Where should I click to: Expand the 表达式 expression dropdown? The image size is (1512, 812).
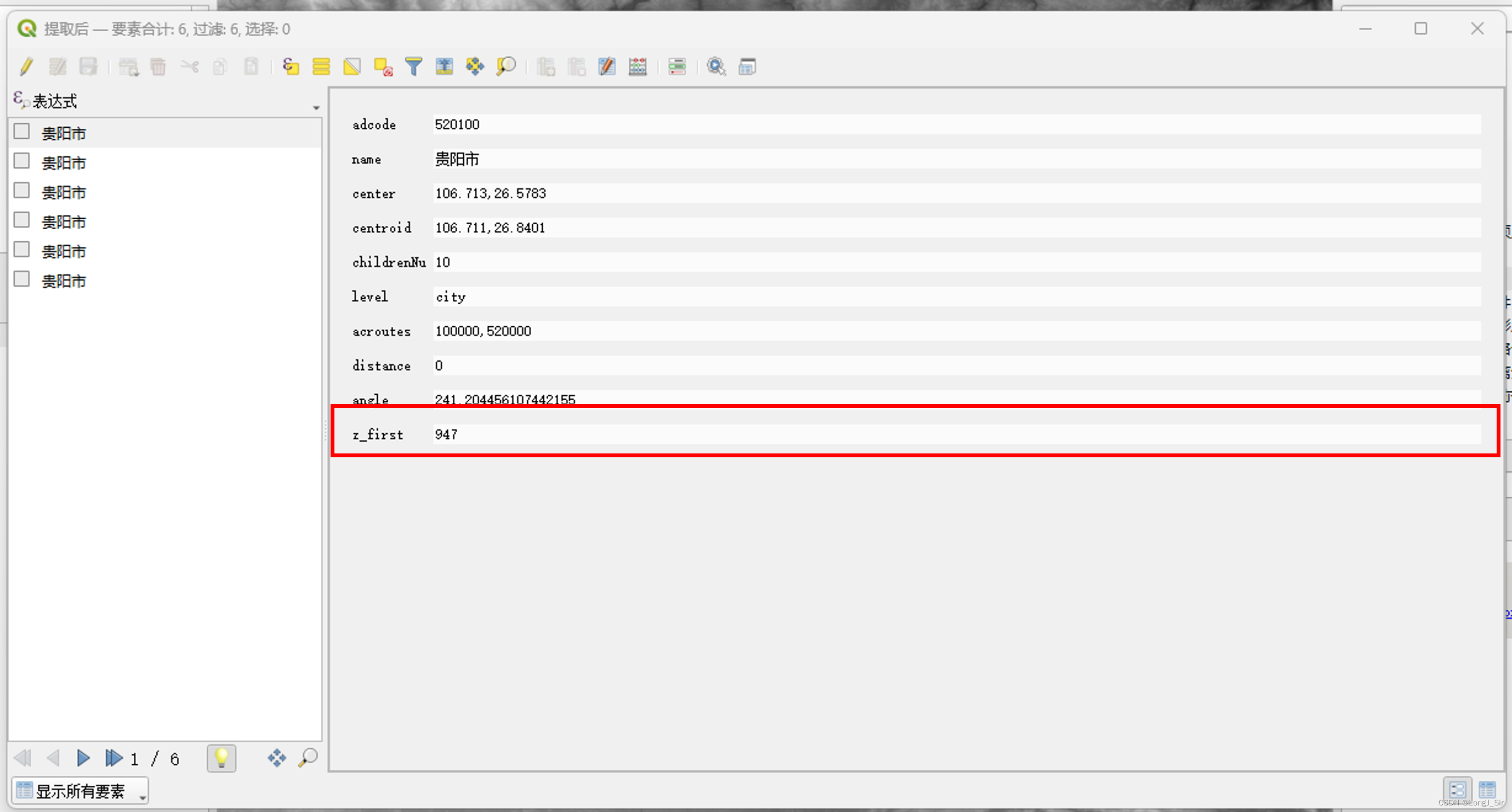click(x=316, y=107)
